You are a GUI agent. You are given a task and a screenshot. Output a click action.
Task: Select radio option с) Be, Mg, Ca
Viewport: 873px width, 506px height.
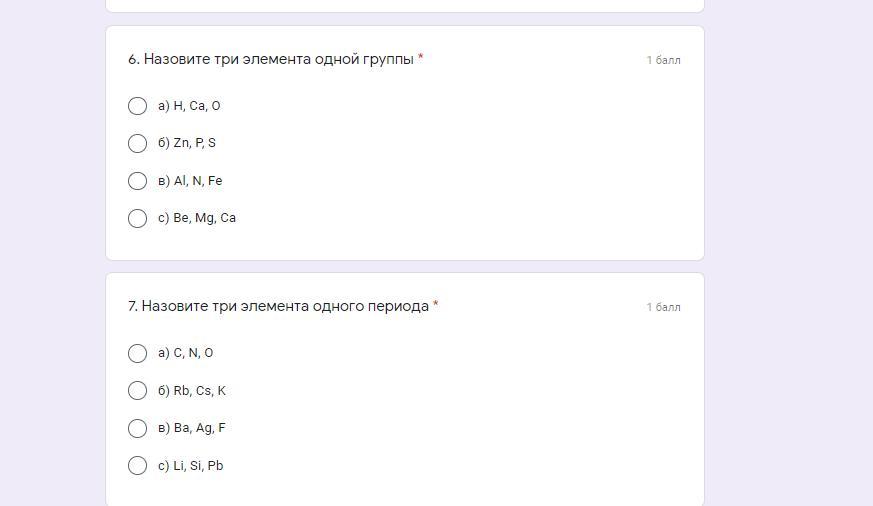tap(138, 218)
